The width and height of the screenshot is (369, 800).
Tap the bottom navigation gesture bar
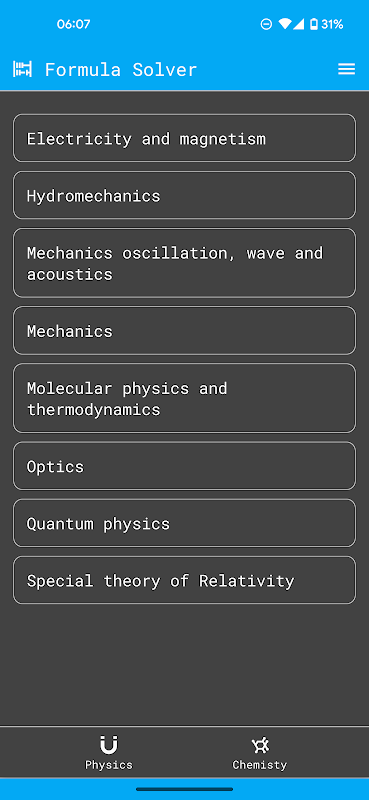[x=184, y=789]
